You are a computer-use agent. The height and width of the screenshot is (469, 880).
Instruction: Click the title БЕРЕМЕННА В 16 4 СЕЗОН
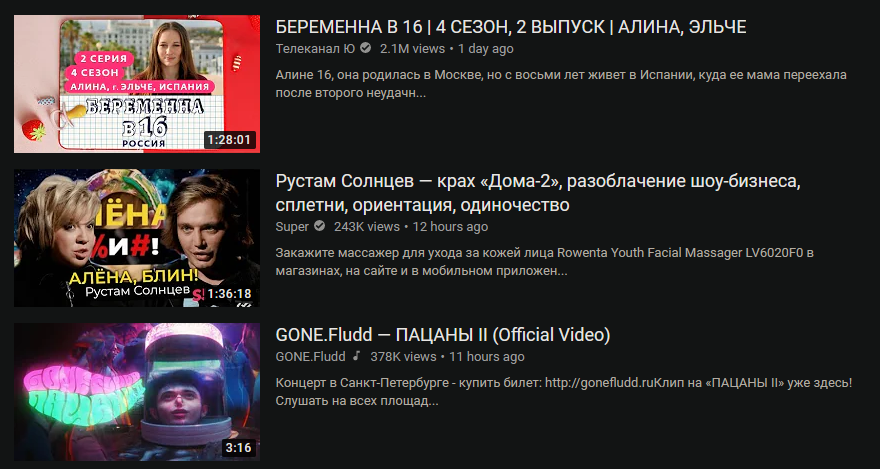point(511,26)
